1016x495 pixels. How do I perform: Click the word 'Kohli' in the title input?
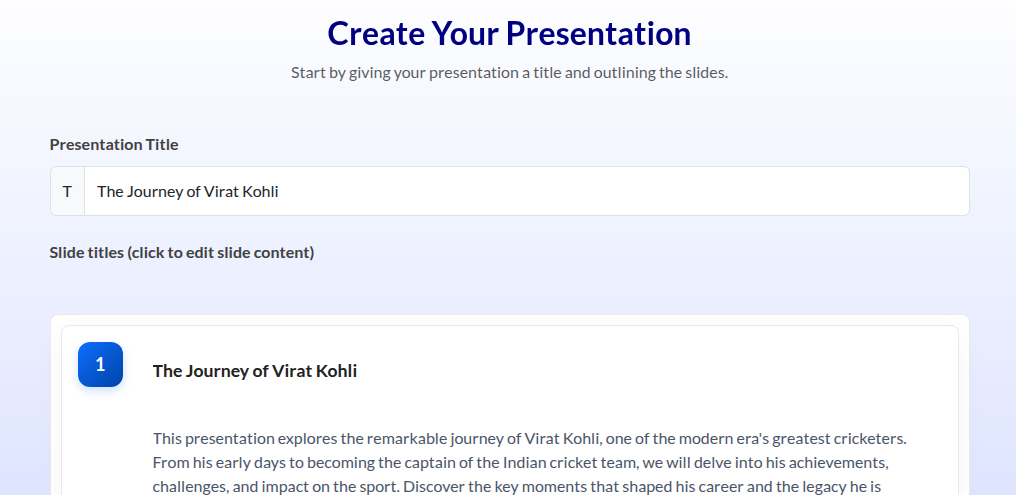point(260,191)
